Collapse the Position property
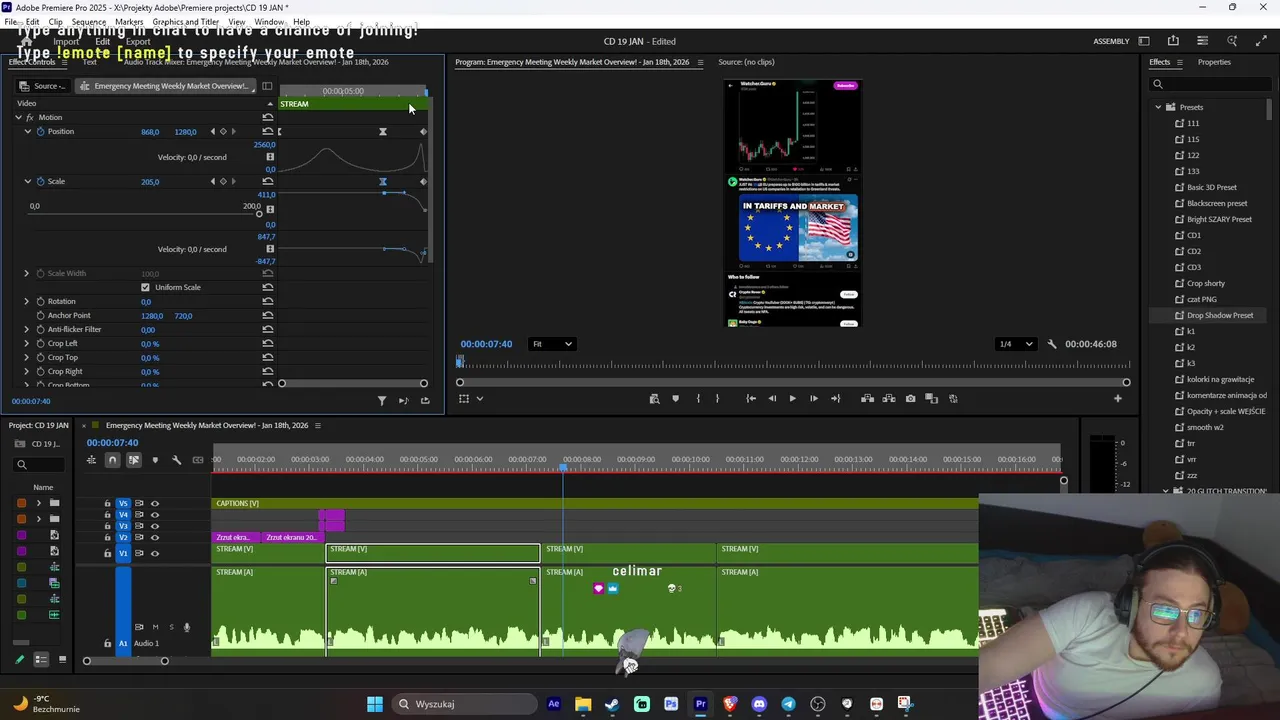1280x720 pixels. point(28,132)
